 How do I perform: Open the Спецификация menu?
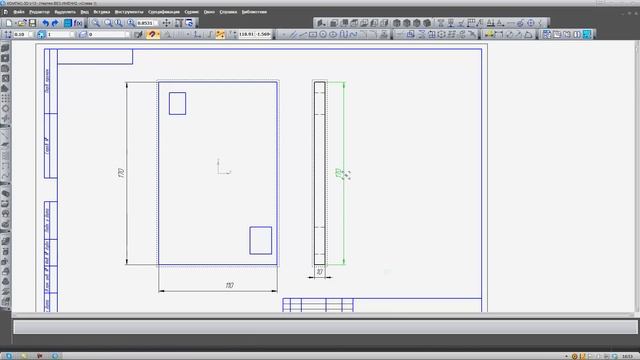tap(164, 12)
